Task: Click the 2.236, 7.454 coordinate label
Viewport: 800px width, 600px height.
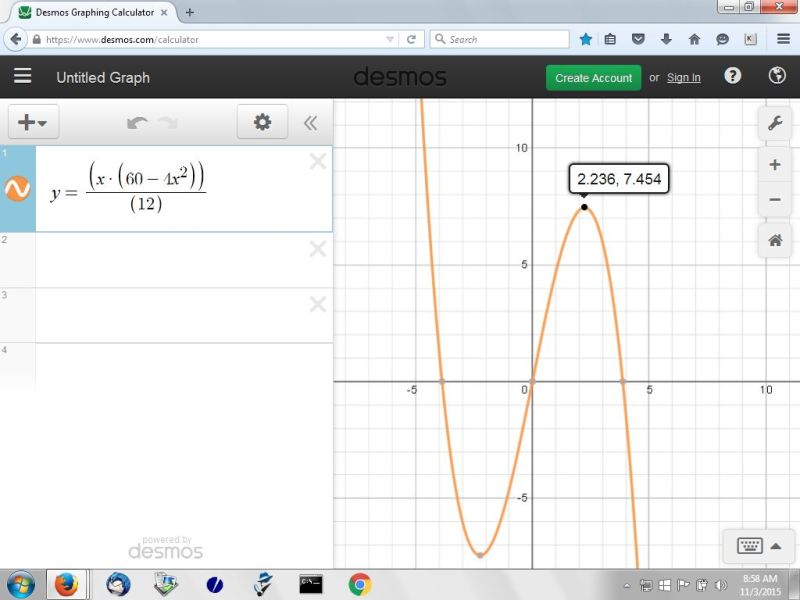Action: click(x=619, y=179)
